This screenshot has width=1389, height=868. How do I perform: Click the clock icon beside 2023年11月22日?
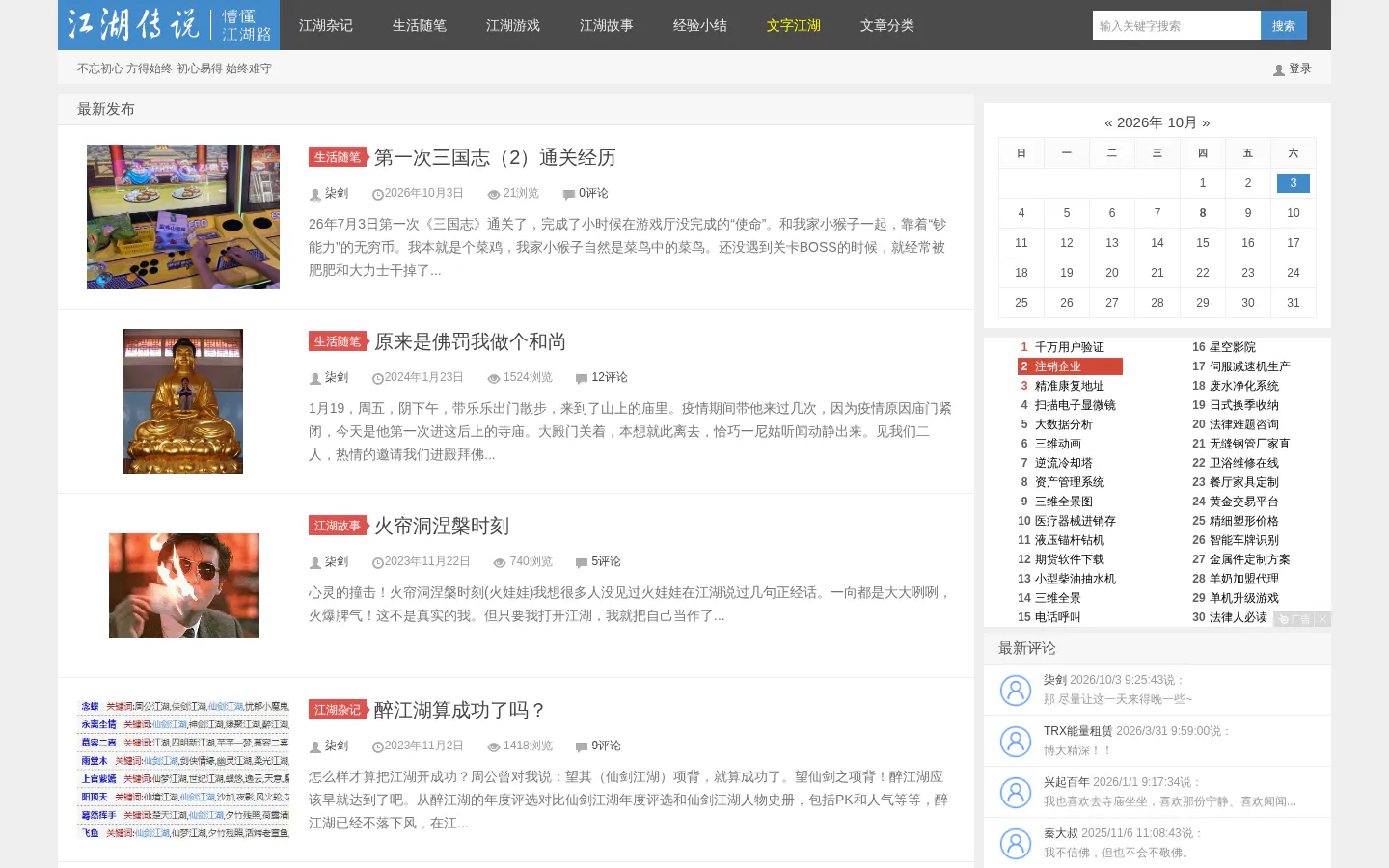tap(378, 562)
